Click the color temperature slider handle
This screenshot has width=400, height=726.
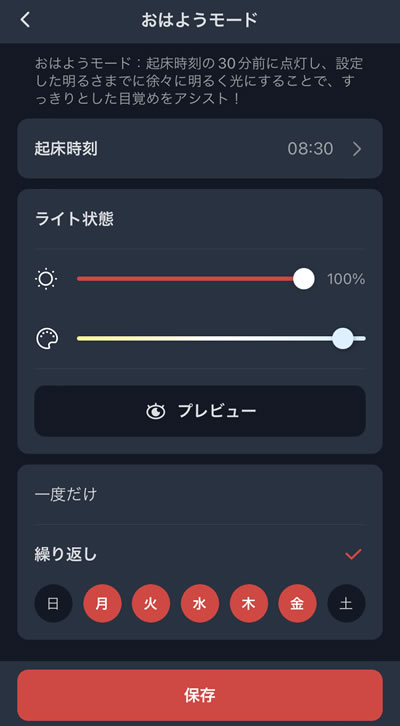coord(343,338)
